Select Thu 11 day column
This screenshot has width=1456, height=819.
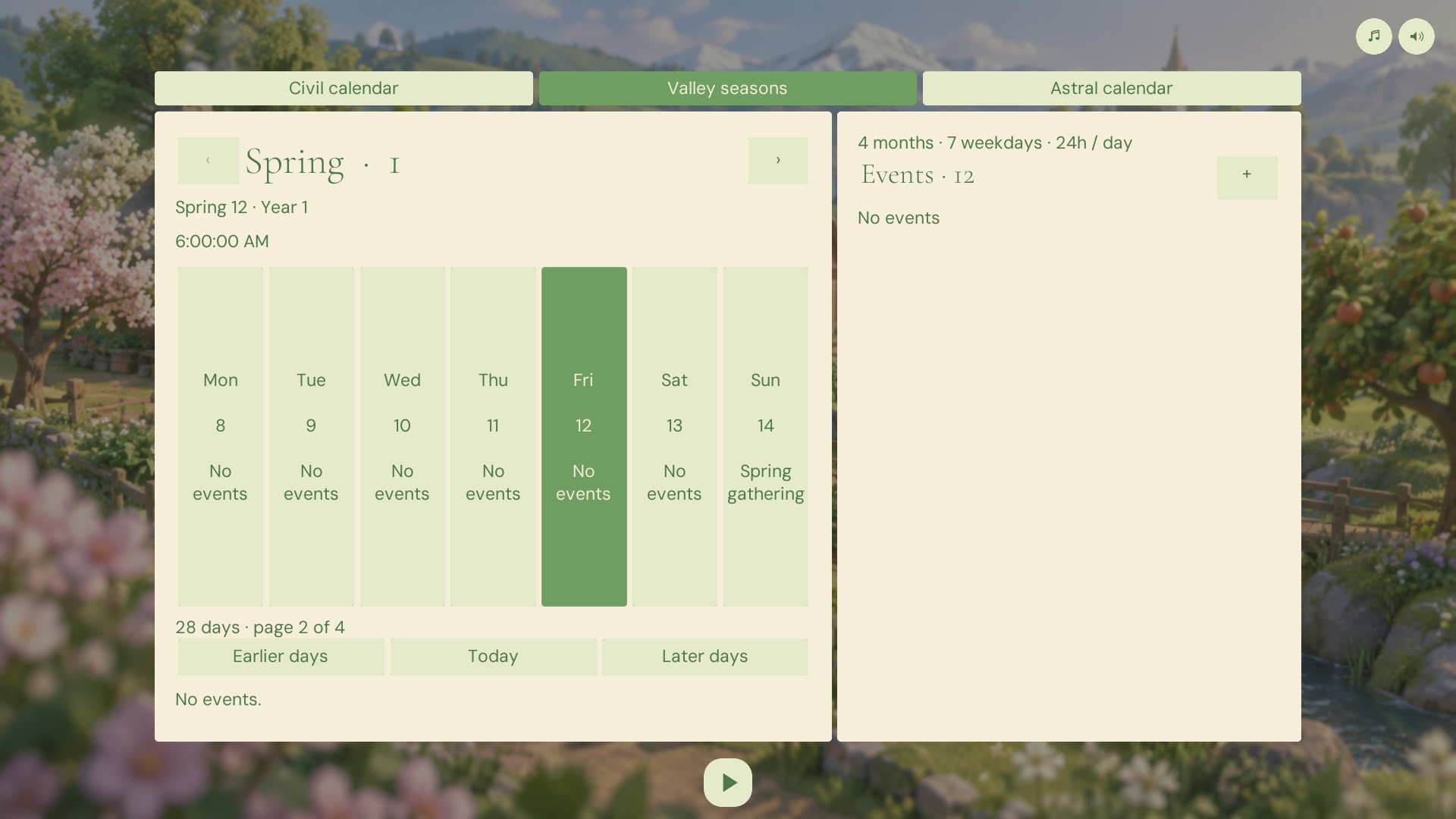coord(493,436)
